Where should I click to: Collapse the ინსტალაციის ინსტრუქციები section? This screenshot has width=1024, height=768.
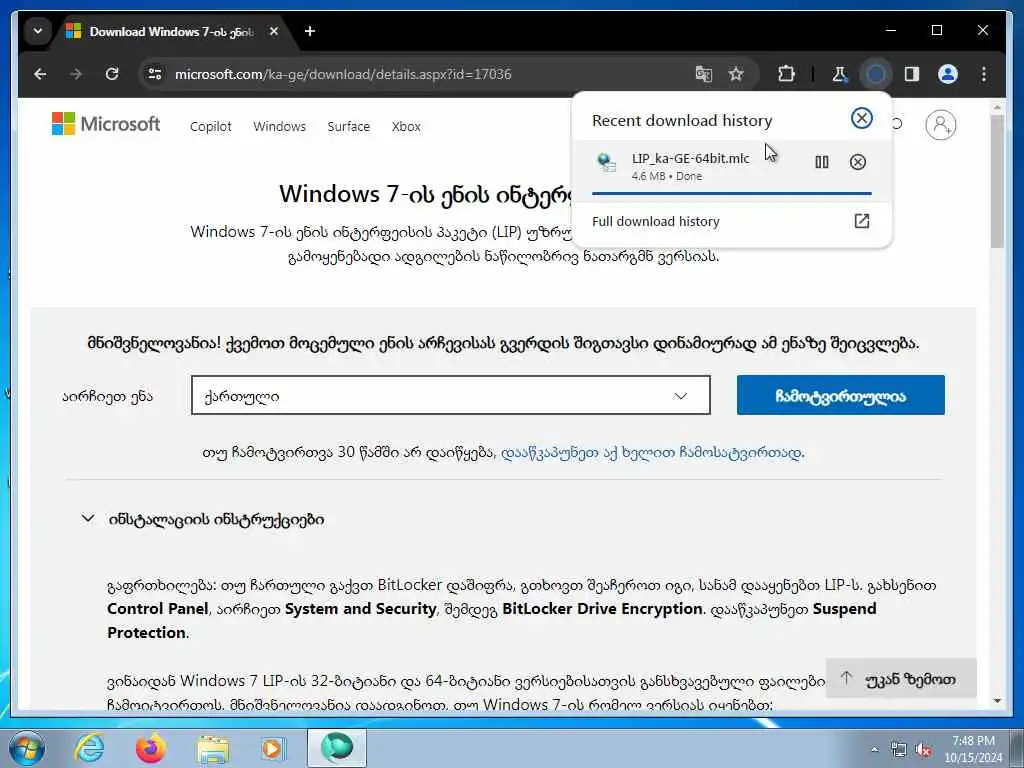[202, 519]
